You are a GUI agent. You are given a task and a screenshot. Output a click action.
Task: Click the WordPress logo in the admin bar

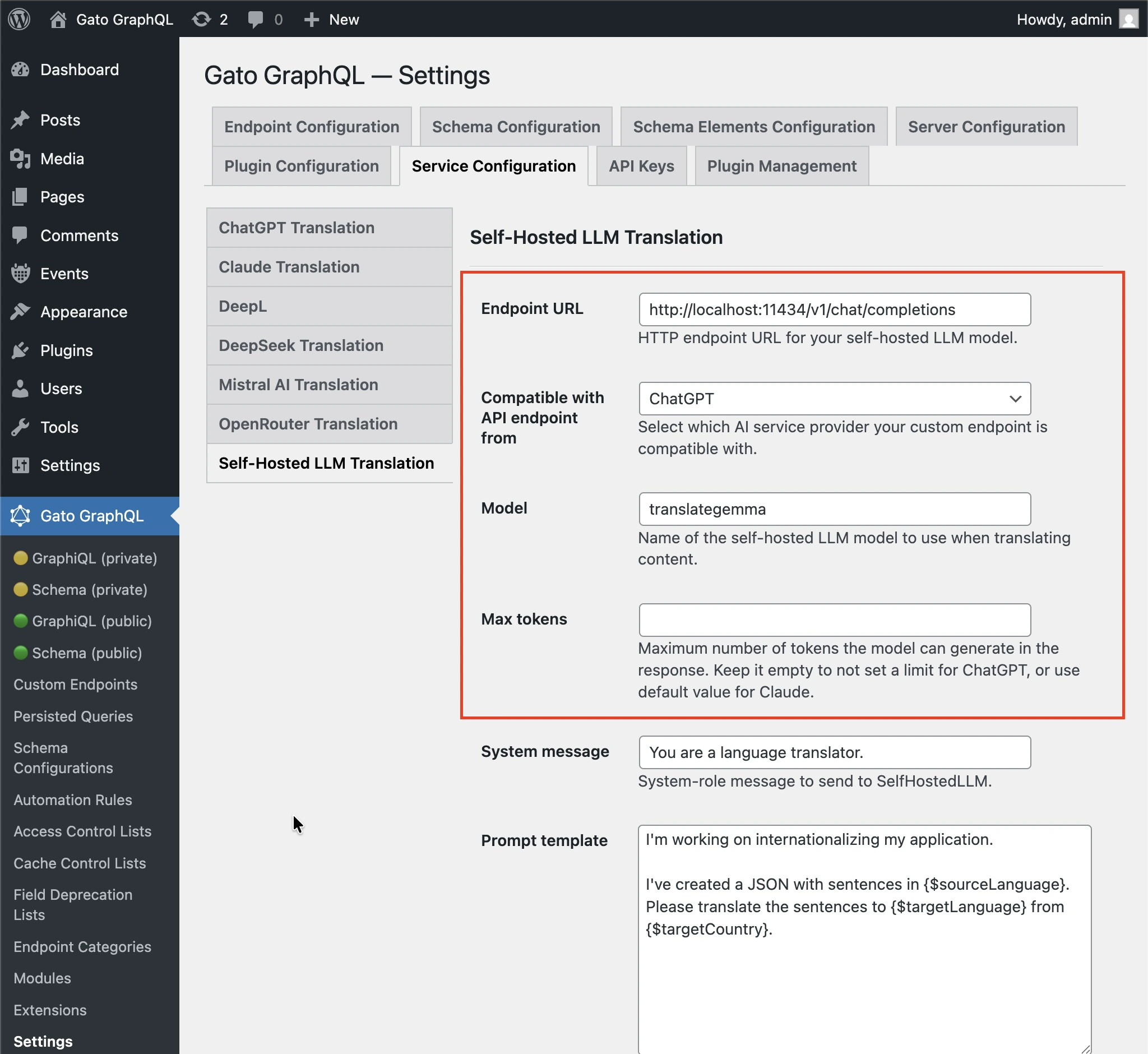tap(19, 19)
